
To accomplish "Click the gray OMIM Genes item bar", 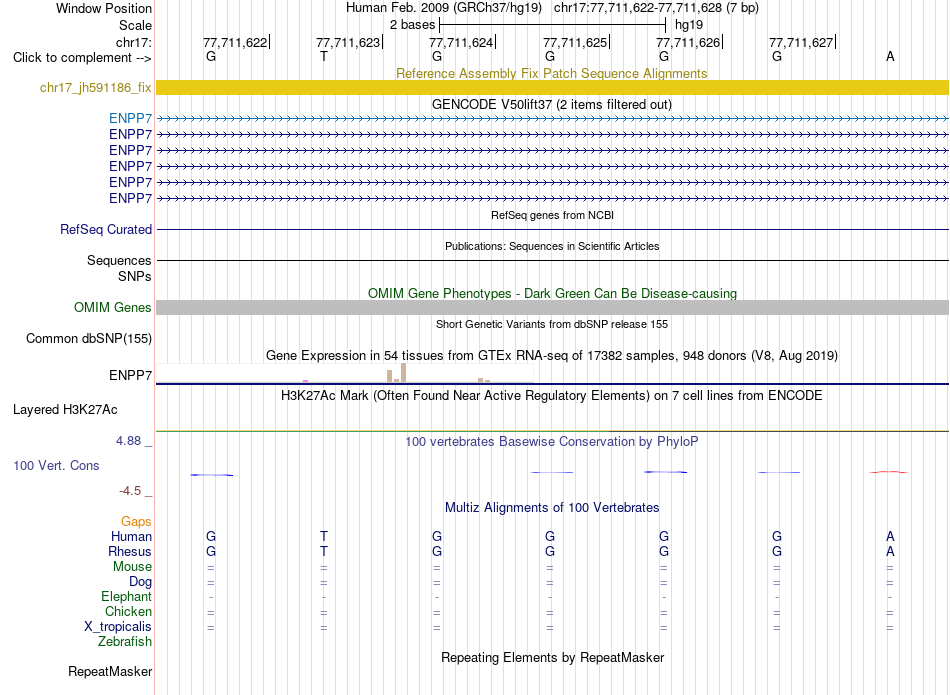I will [552, 307].
